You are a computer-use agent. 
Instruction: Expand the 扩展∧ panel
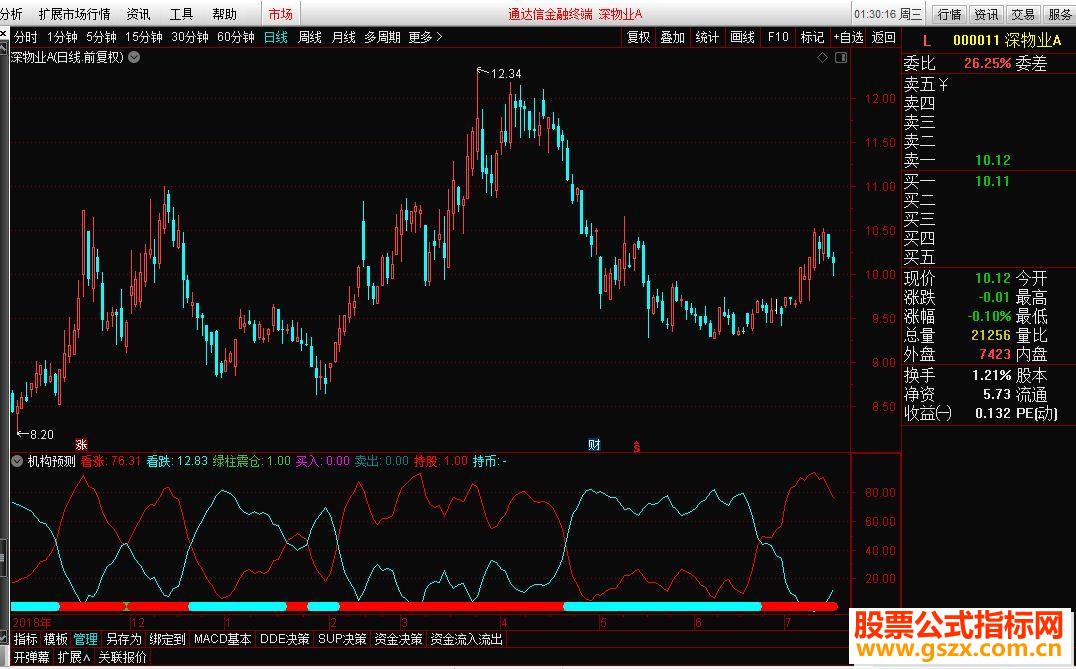click(73, 657)
